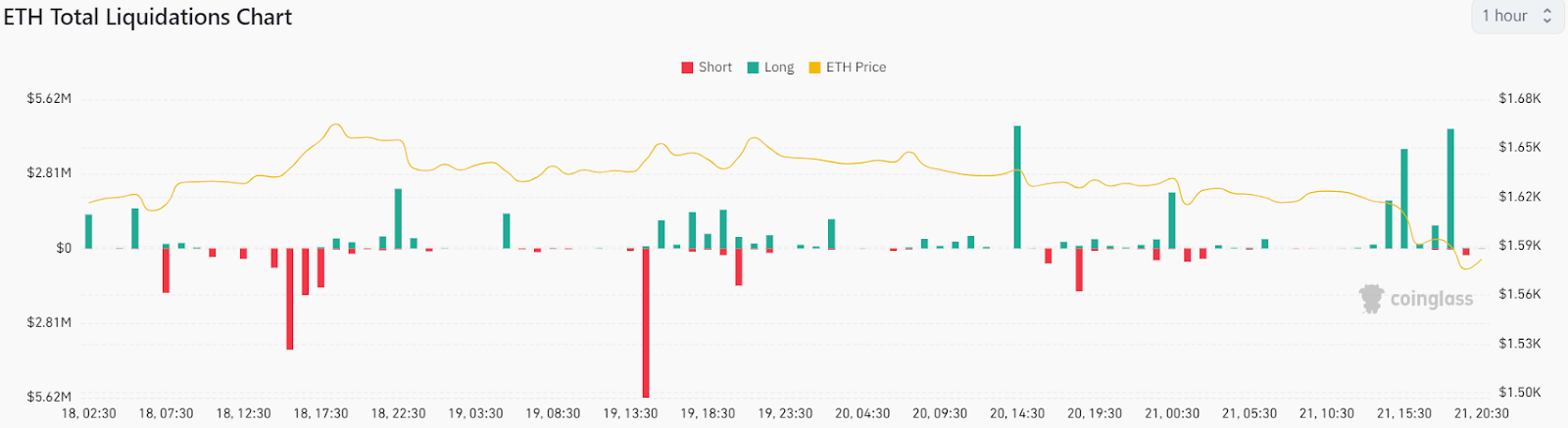
Task: Click the 21, 20:30 x-axis label
Action: (x=1481, y=413)
